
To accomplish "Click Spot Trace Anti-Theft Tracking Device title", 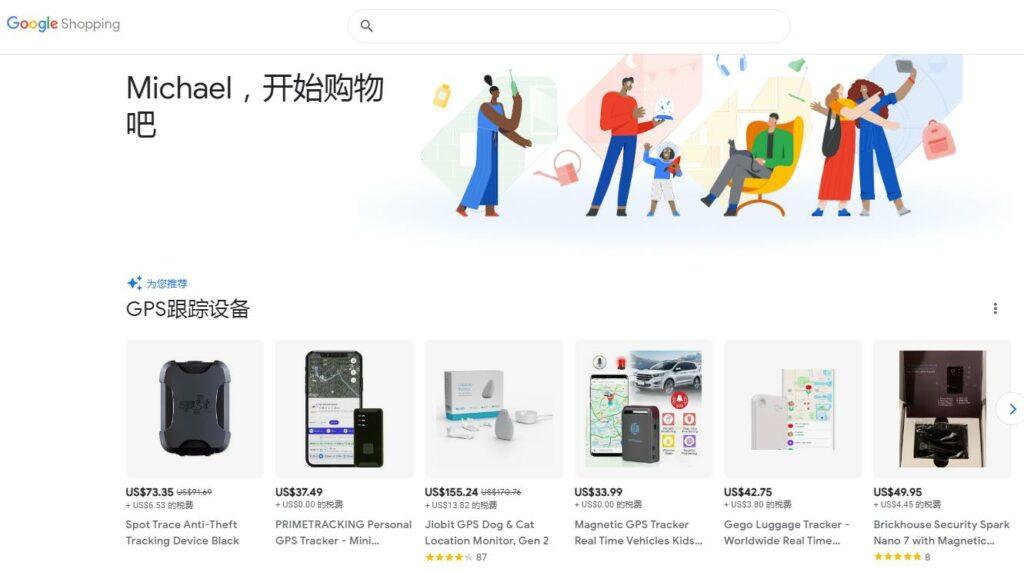I will (182, 532).
